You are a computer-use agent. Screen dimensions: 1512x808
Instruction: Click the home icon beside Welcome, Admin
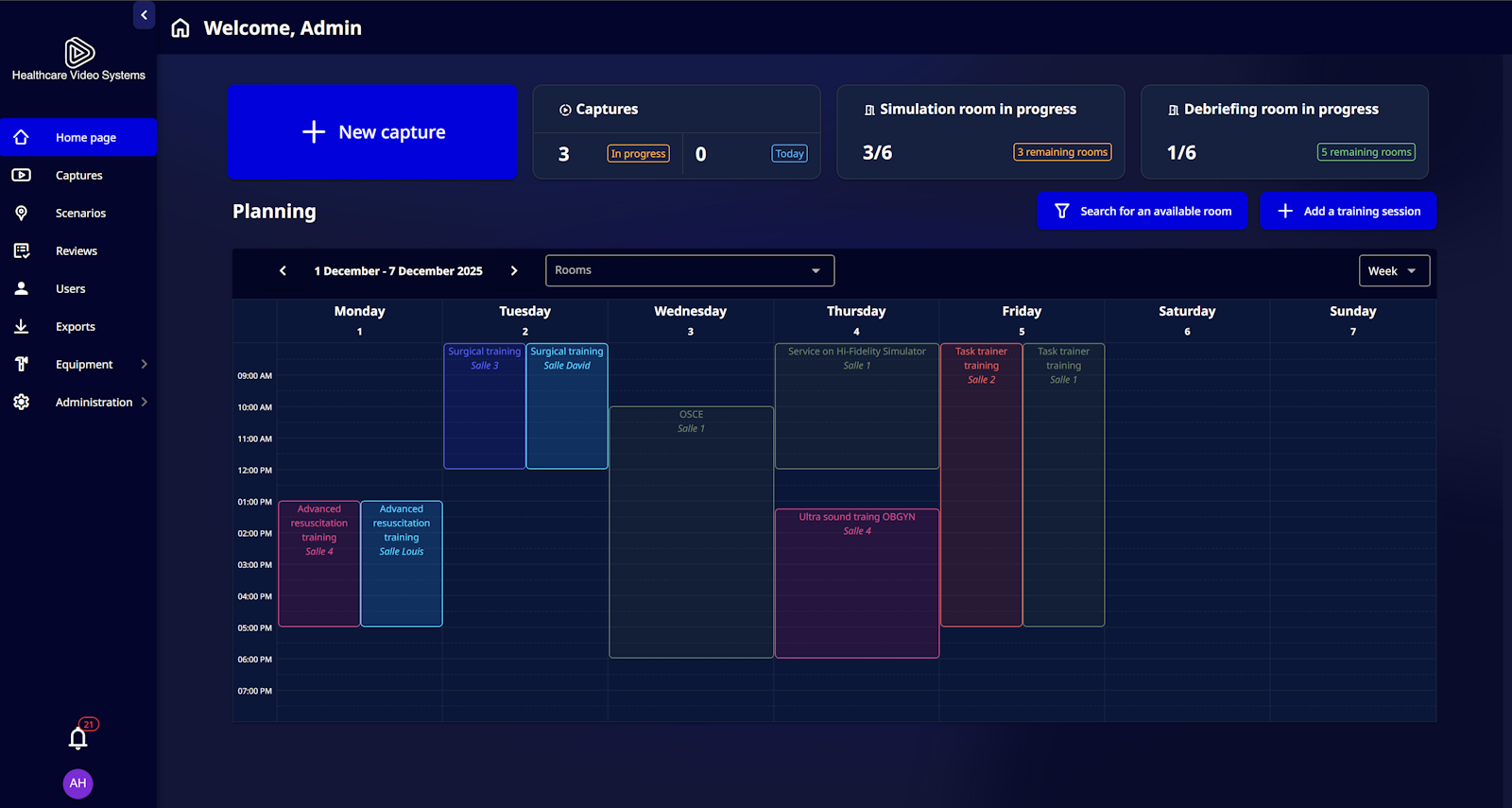point(180,28)
